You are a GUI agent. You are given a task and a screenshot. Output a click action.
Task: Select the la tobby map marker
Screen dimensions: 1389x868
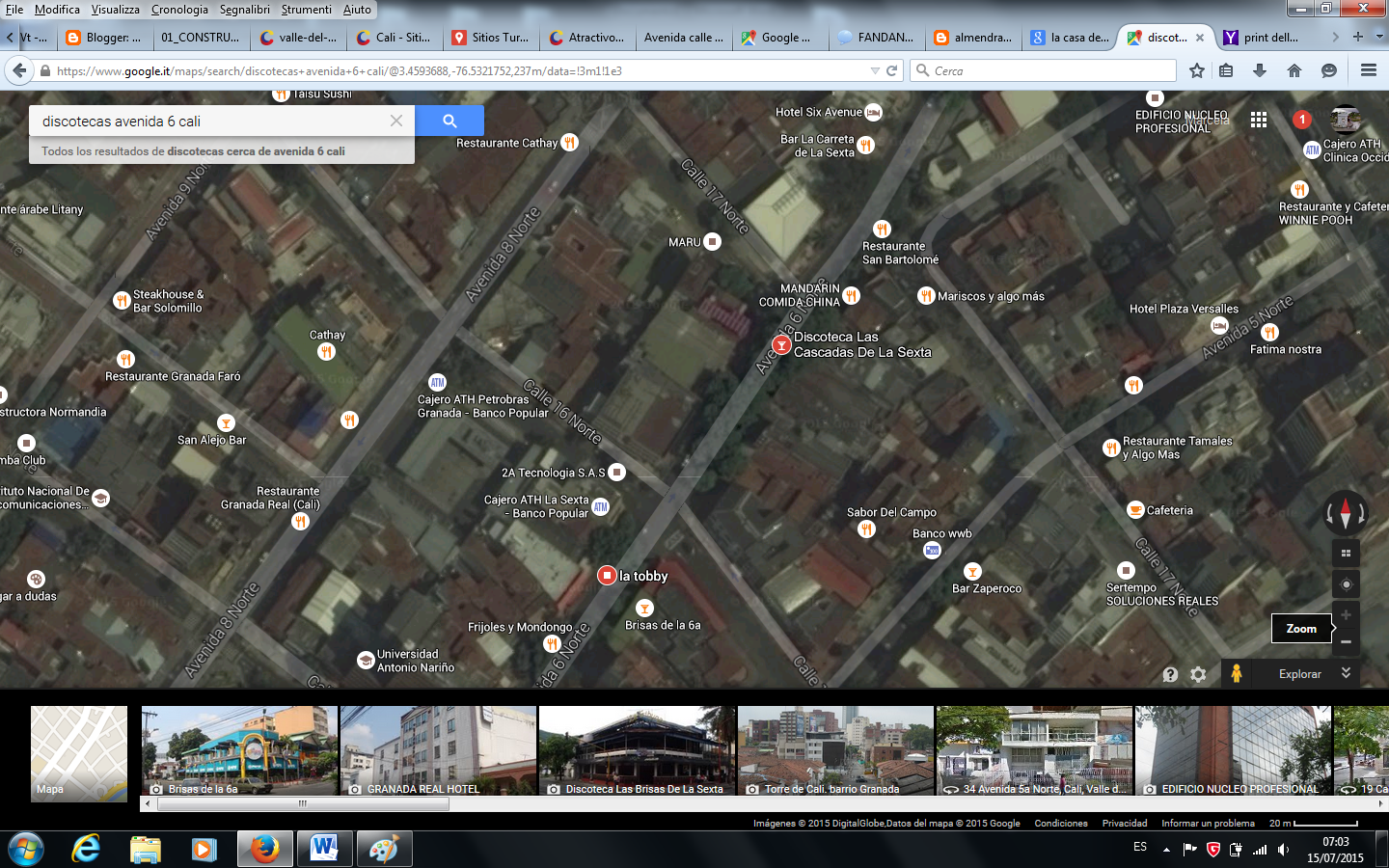607,576
